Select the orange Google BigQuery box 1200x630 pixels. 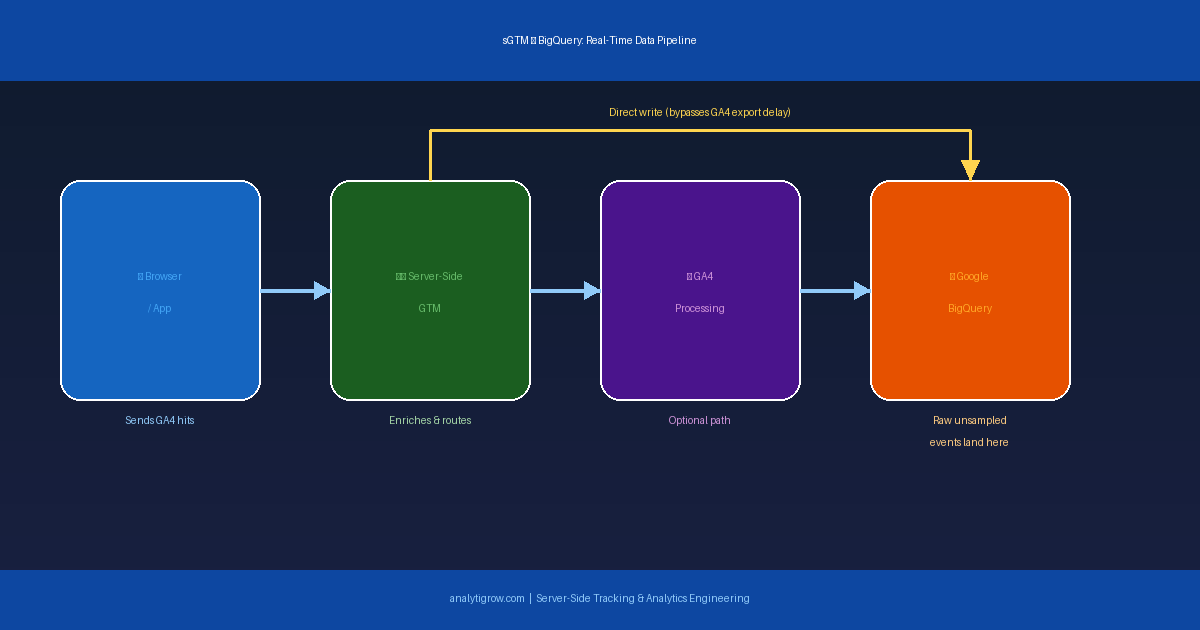pyautogui.click(x=970, y=290)
